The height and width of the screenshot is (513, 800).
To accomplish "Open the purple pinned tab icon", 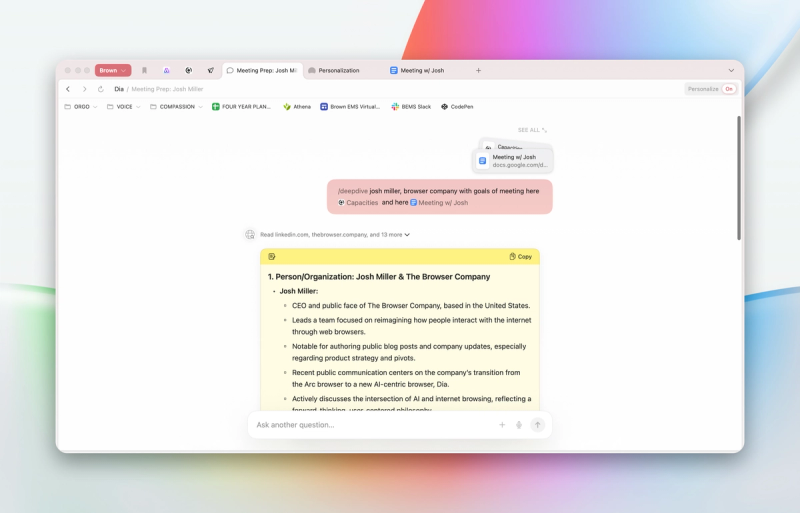I will [x=166, y=70].
